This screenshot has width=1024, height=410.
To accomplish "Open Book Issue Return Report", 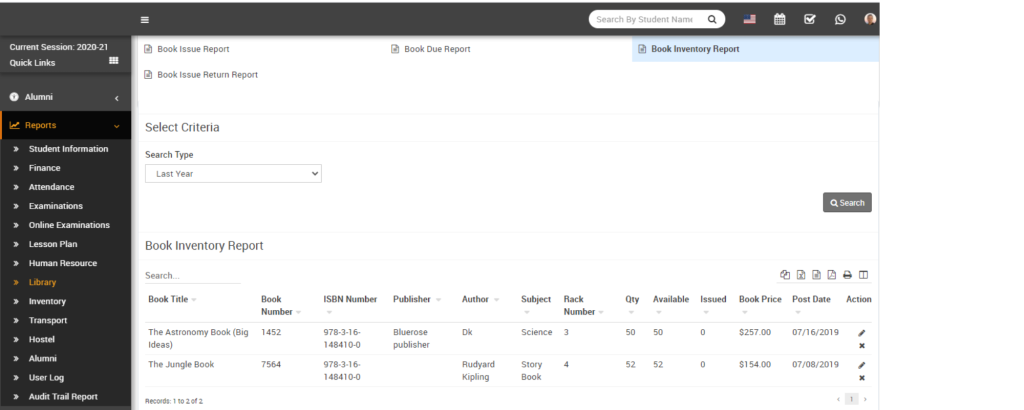I will point(207,75).
